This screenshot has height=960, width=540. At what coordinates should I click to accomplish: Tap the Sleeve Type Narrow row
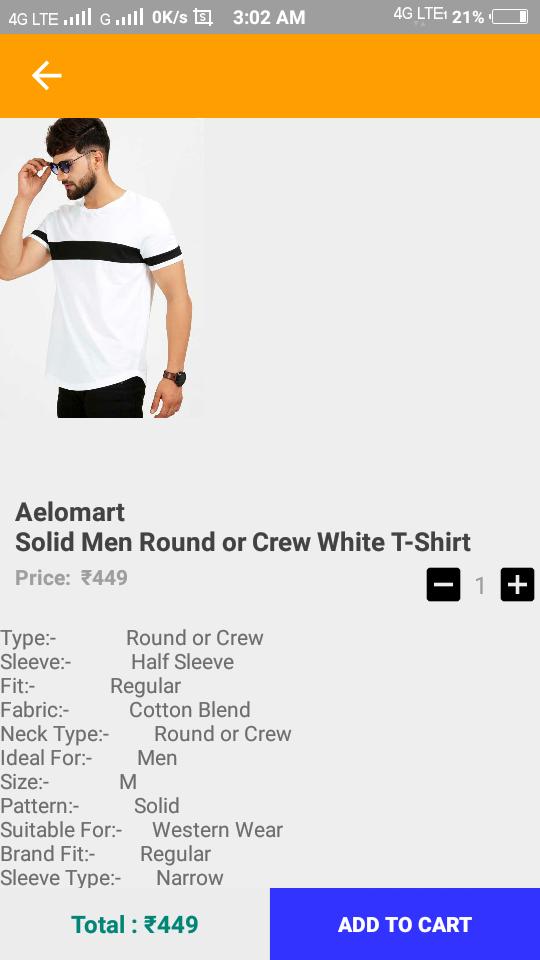(112, 877)
